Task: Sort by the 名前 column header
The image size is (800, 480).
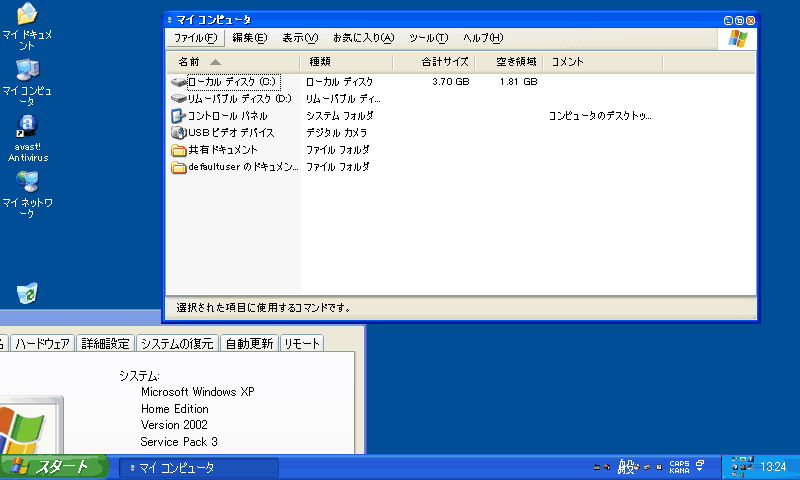Action: (x=233, y=62)
